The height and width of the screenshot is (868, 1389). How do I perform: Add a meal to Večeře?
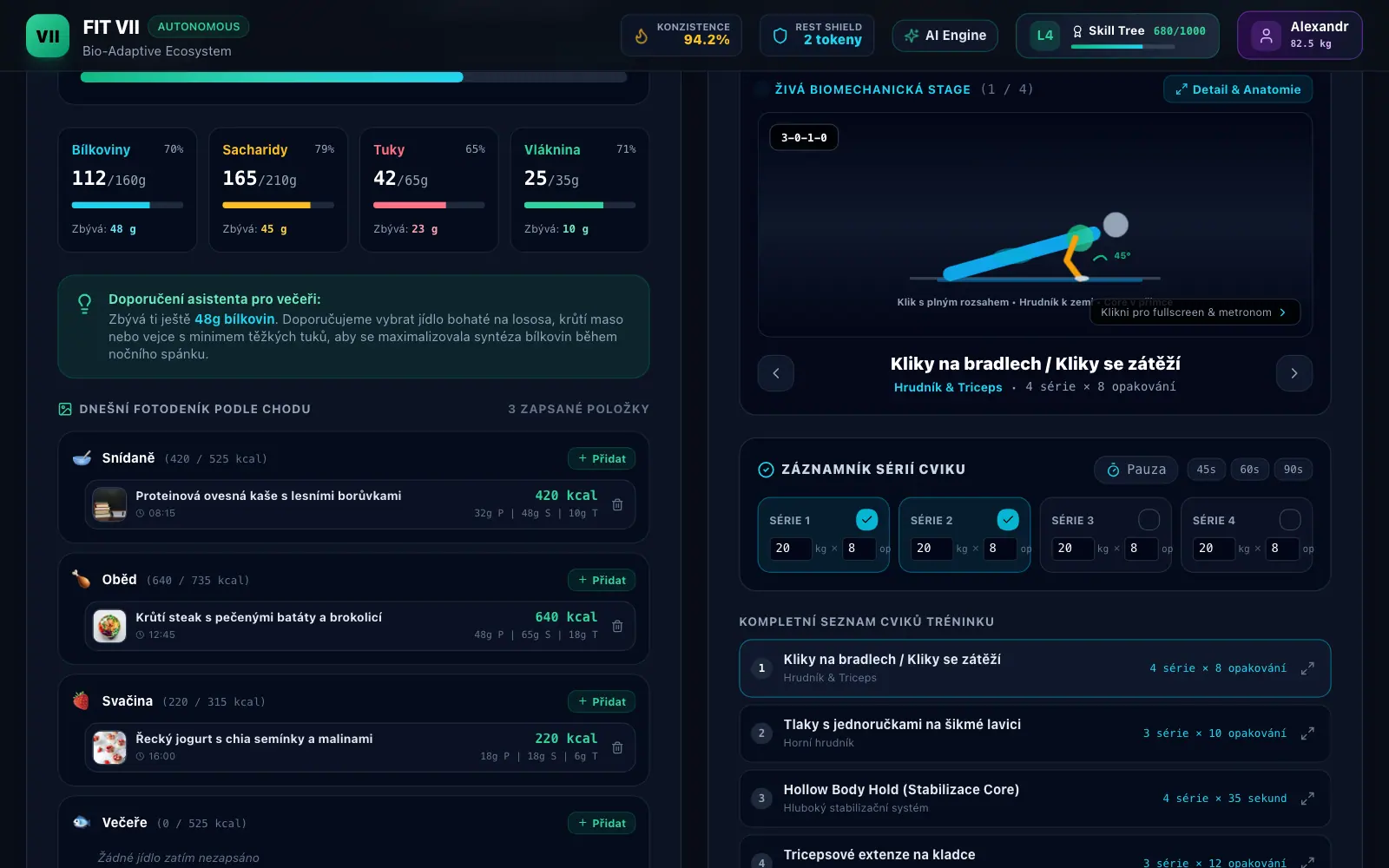602,823
